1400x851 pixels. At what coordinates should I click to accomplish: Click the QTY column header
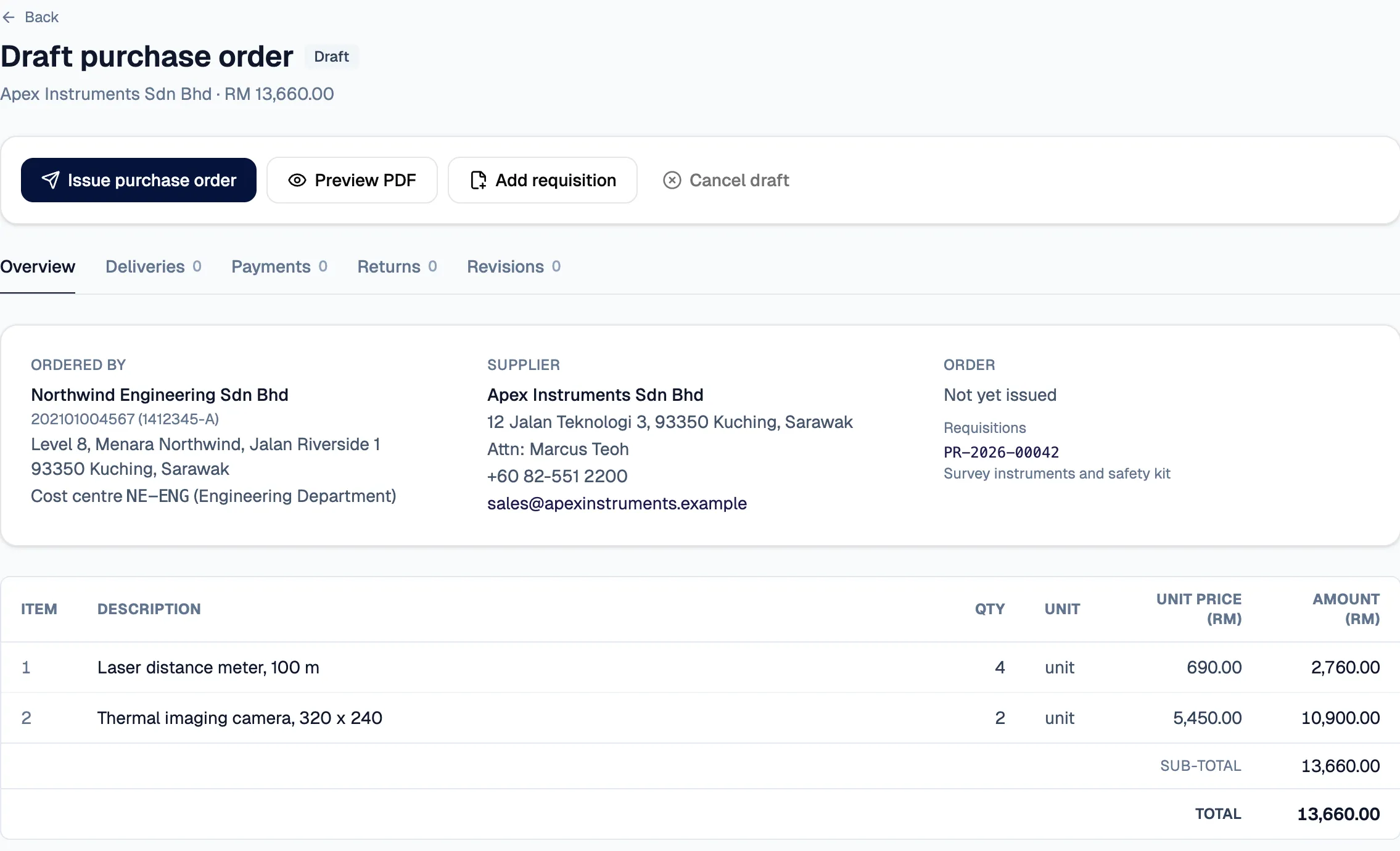(x=990, y=609)
